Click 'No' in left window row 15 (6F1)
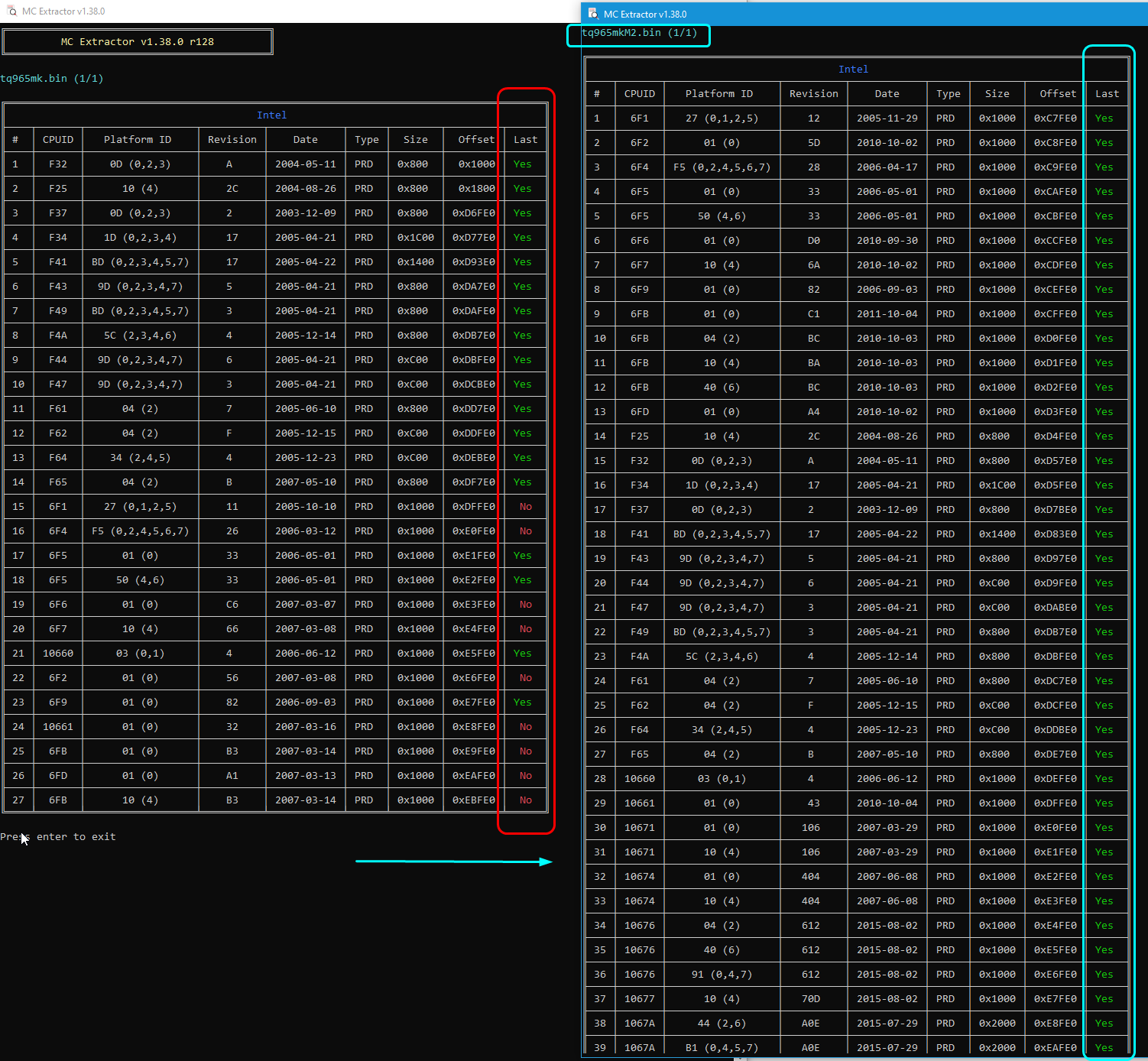 (x=526, y=507)
